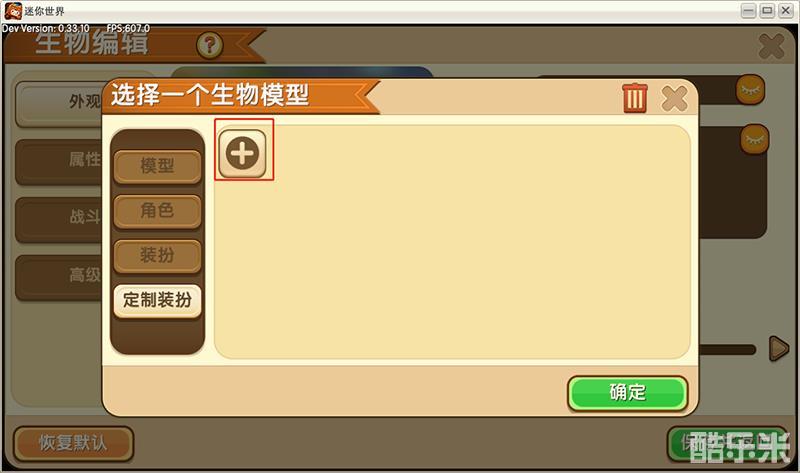
Task: Click the 迷你世界 app icon in title bar
Action: point(13,11)
